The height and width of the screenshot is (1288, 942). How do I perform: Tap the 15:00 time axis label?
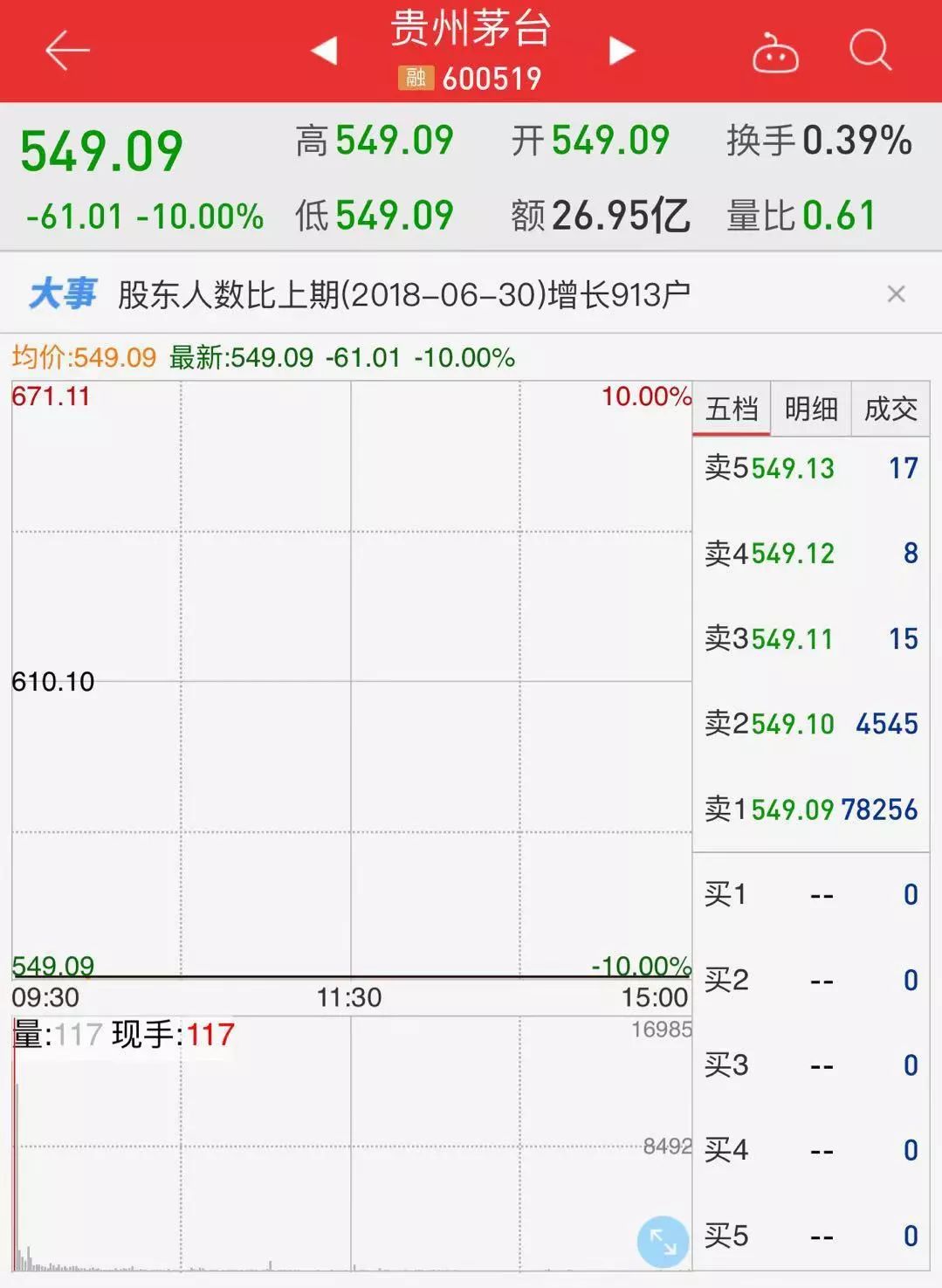coord(655,997)
